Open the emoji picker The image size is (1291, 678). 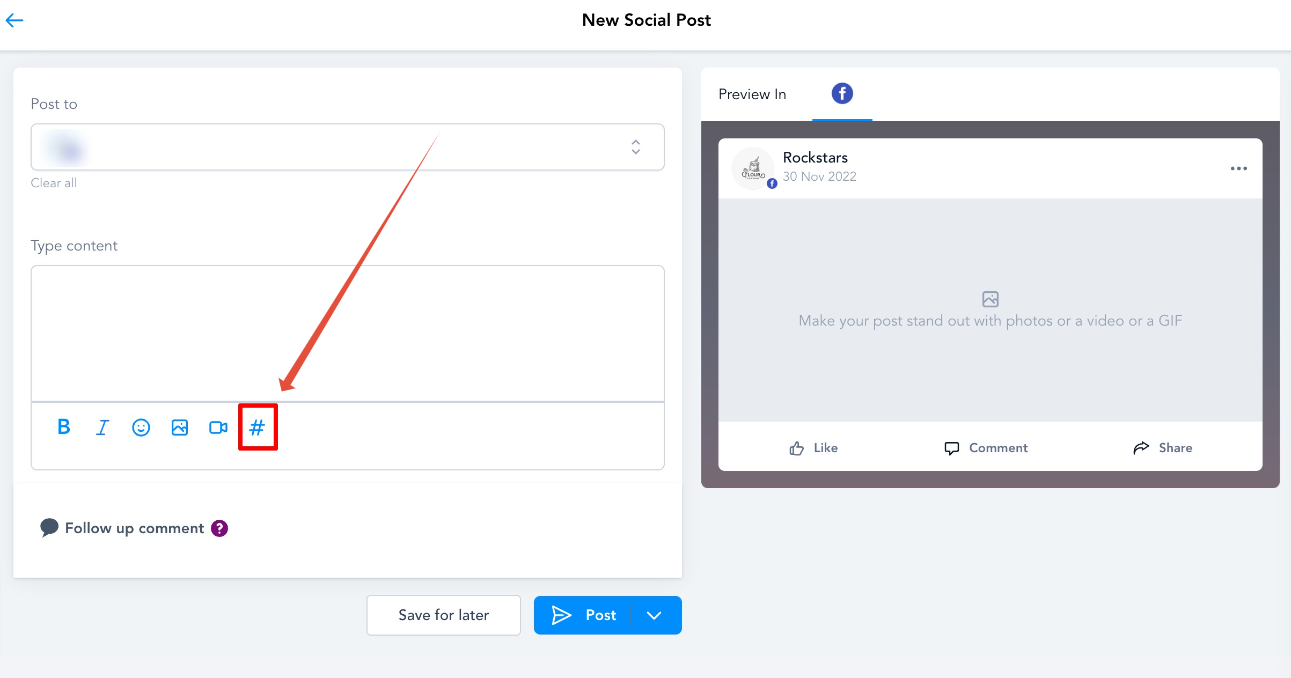[141, 427]
